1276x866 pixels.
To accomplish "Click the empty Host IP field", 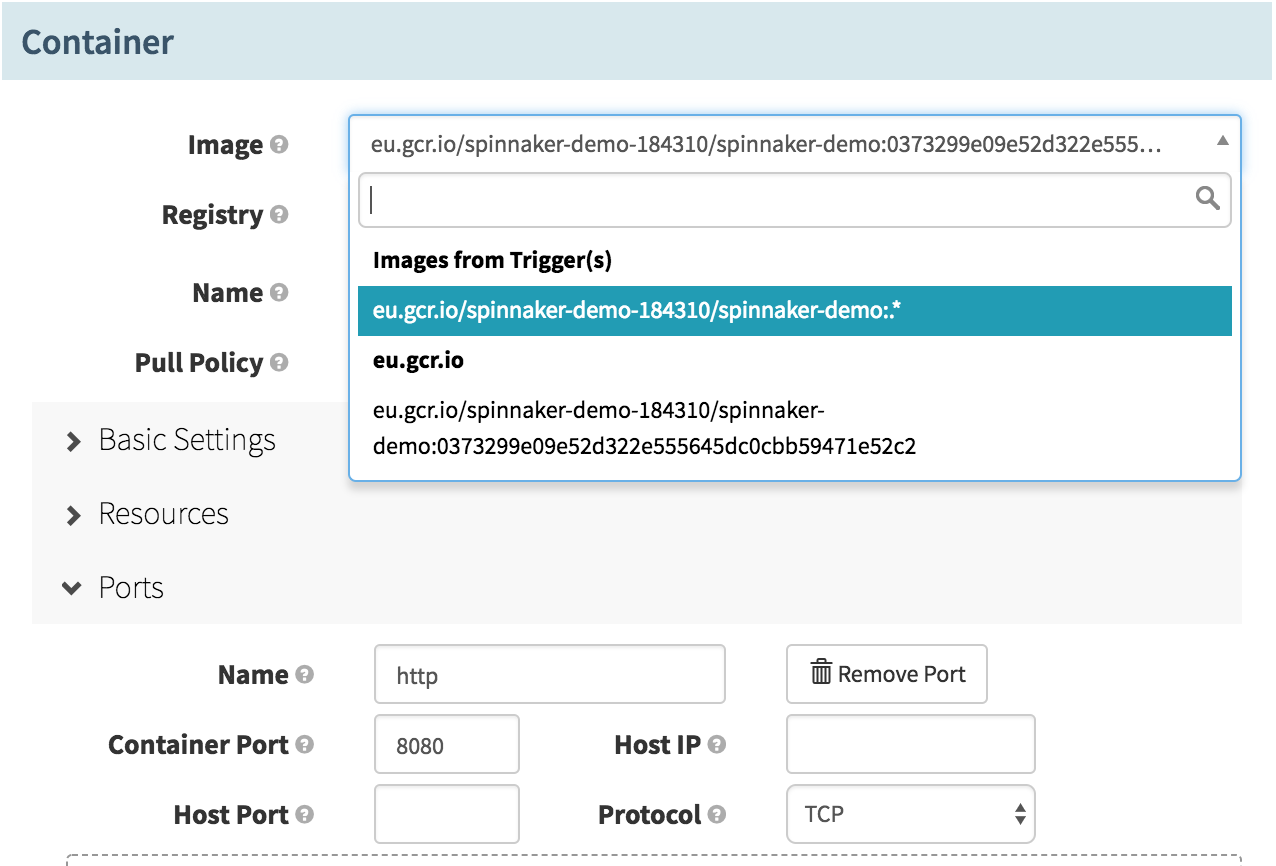I will [x=910, y=744].
